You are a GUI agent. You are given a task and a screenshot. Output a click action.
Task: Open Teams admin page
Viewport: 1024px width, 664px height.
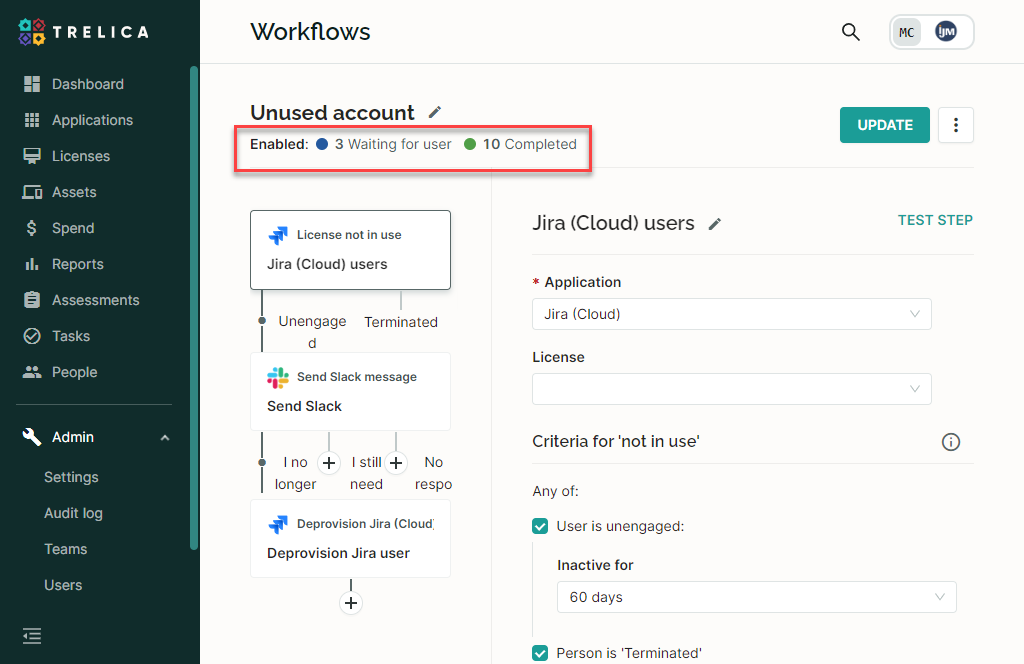65,549
